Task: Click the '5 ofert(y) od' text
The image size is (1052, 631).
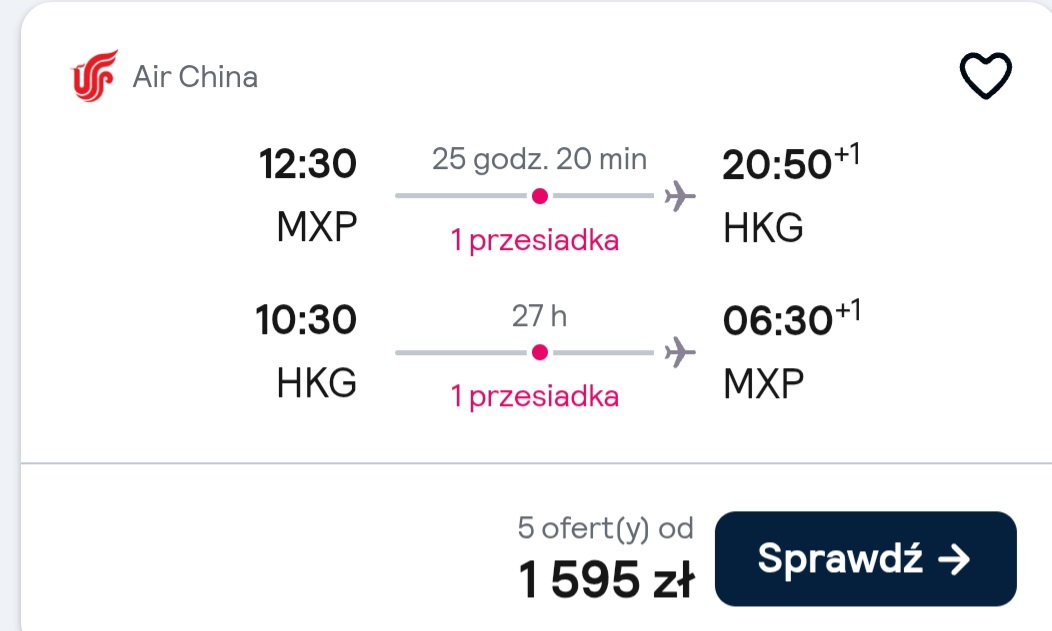Action: [x=605, y=528]
